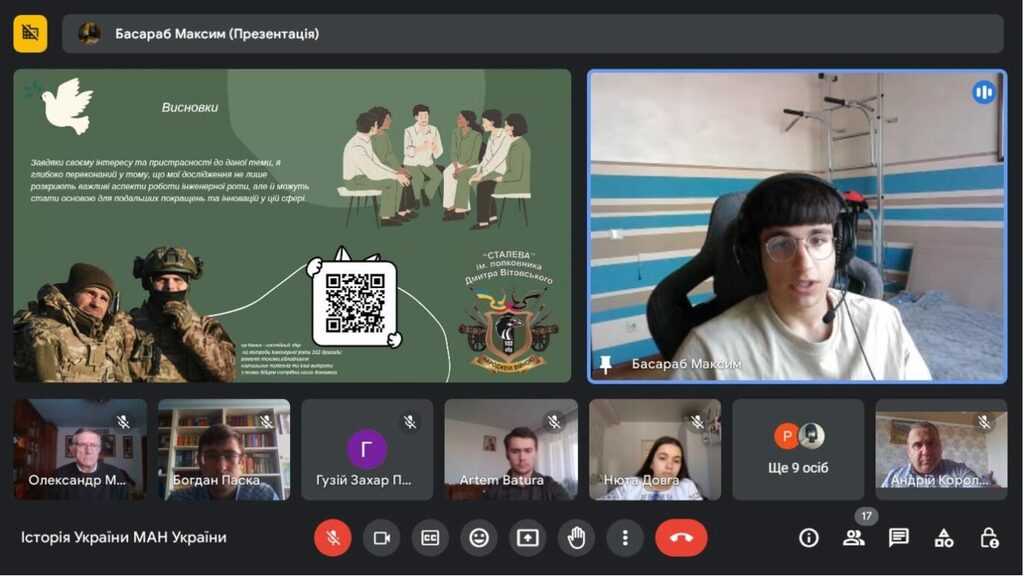
Task: Open the emoji reactions button
Action: coord(479,538)
